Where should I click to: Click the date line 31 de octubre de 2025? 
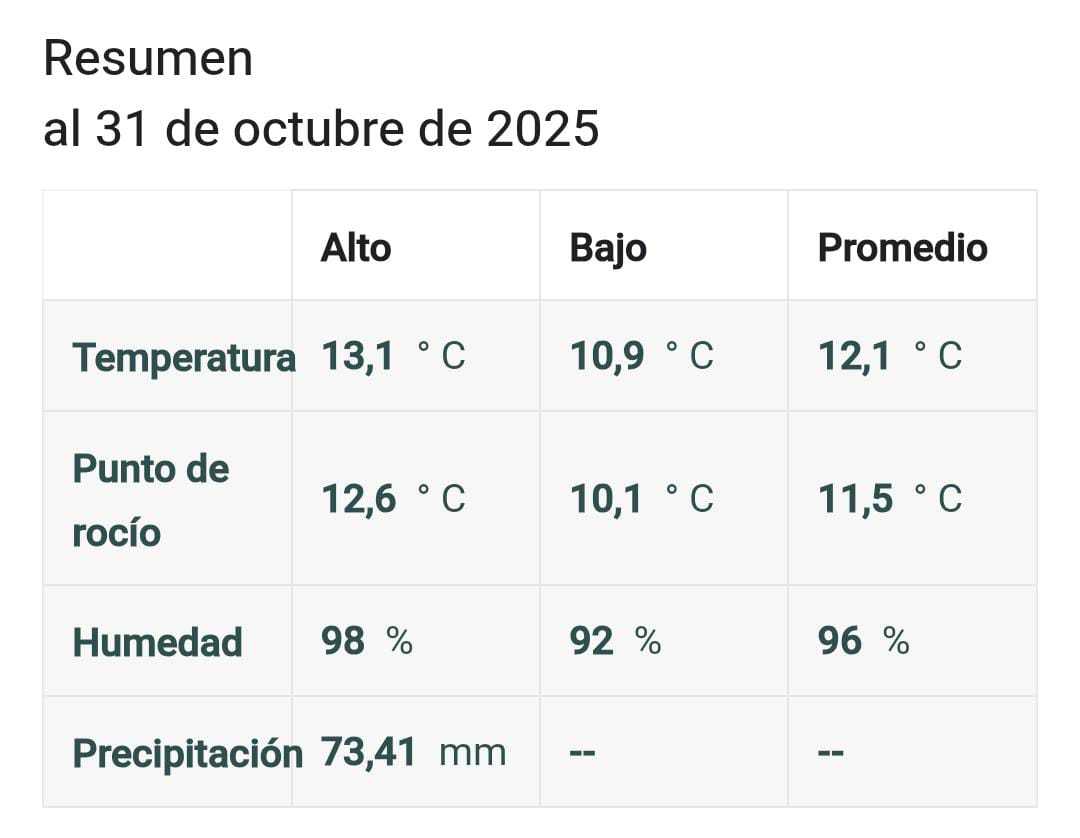321,129
